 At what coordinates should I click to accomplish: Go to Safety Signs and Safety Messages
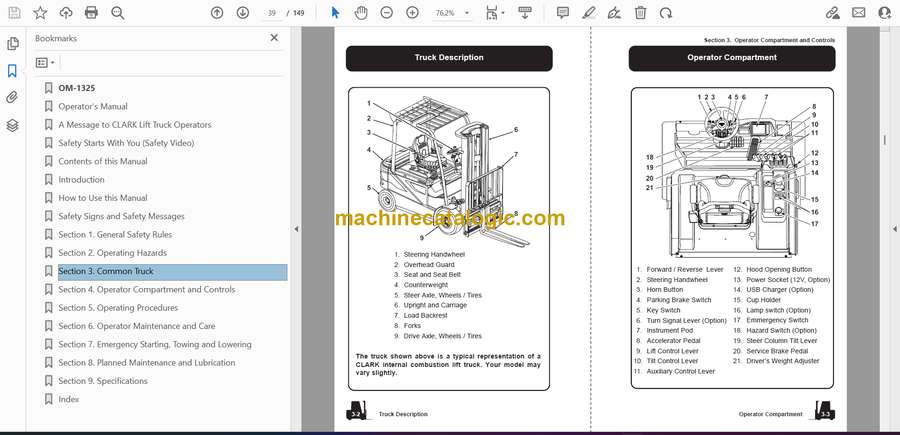pyautogui.click(x=122, y=216)
